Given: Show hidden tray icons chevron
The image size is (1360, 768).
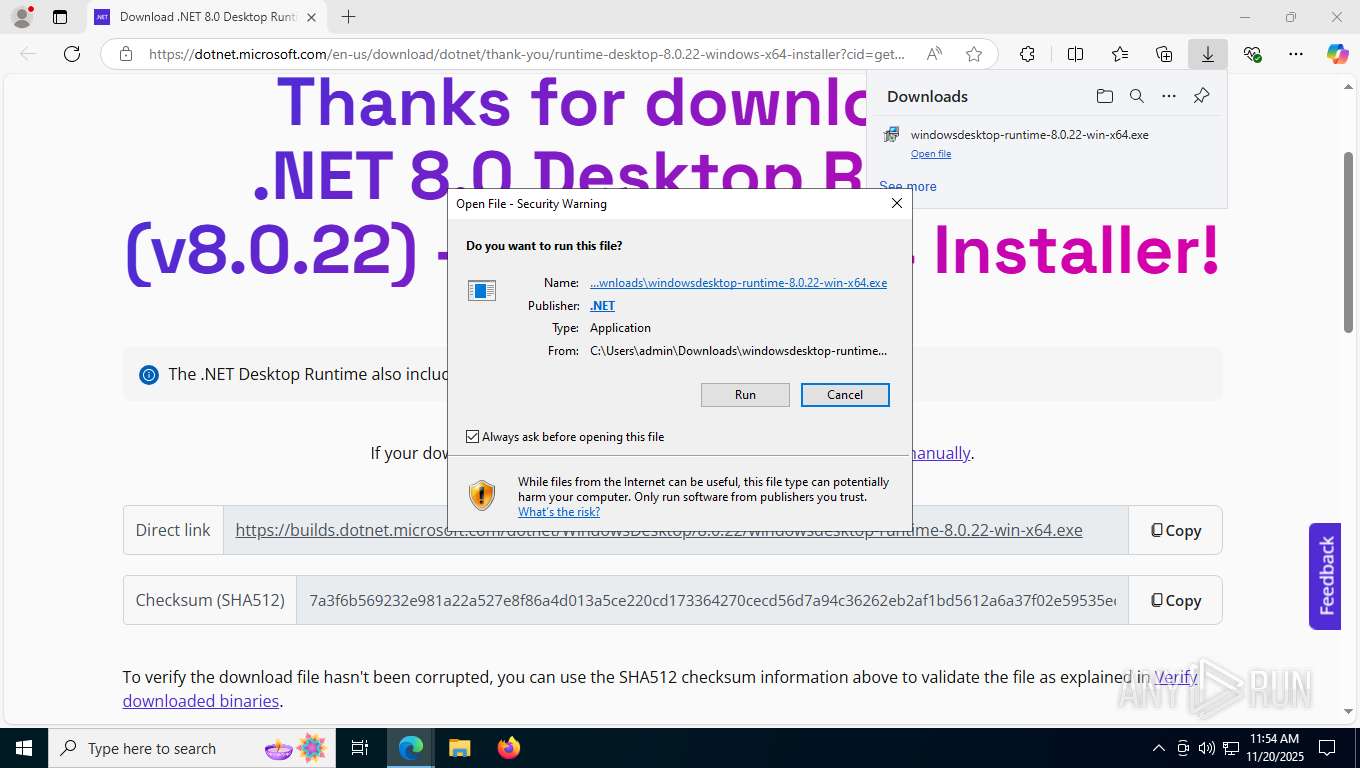Looking at the screenshot, I should tap(1159, 748).
